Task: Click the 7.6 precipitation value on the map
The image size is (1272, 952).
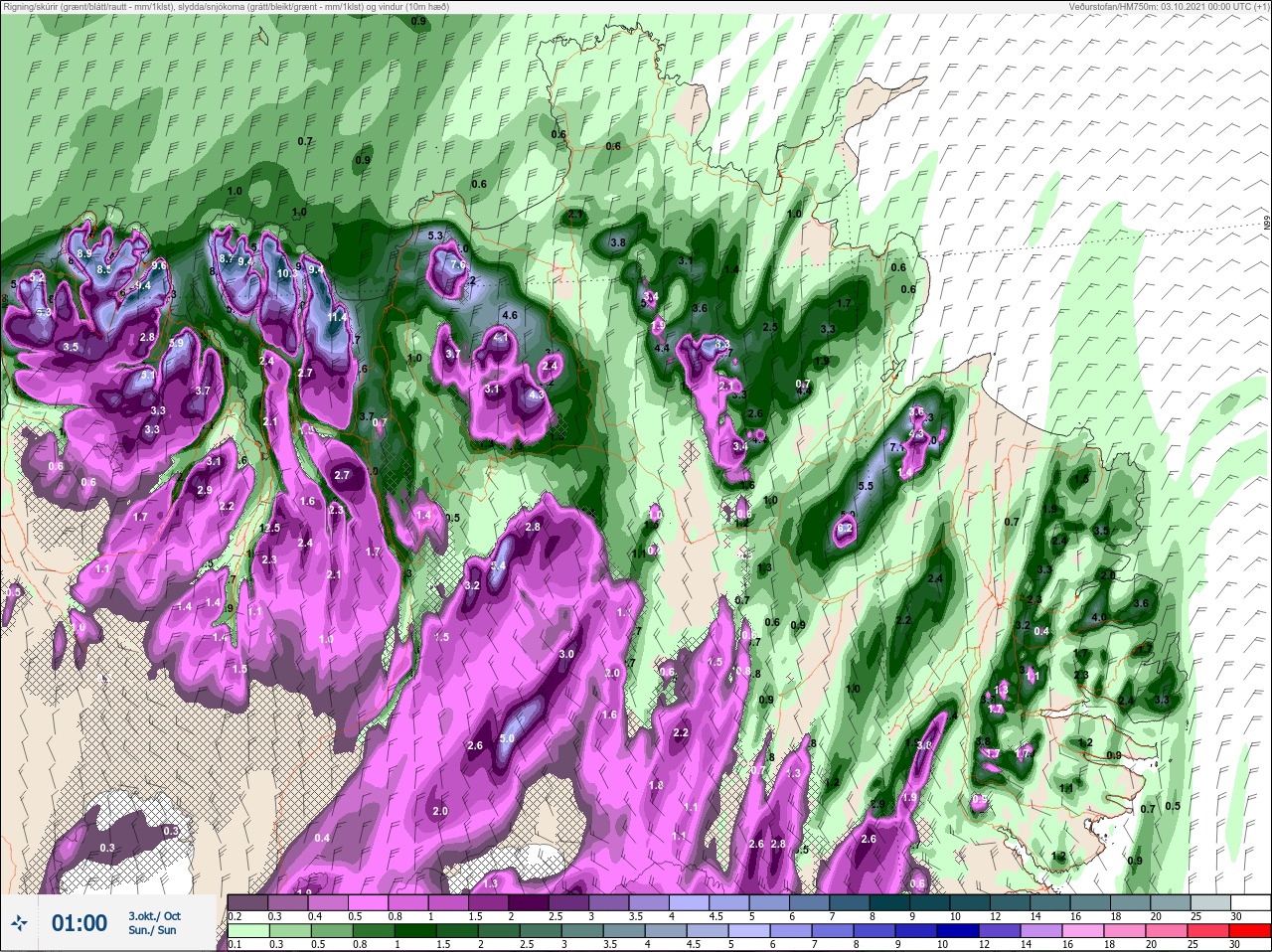Action: coord(458,265)
